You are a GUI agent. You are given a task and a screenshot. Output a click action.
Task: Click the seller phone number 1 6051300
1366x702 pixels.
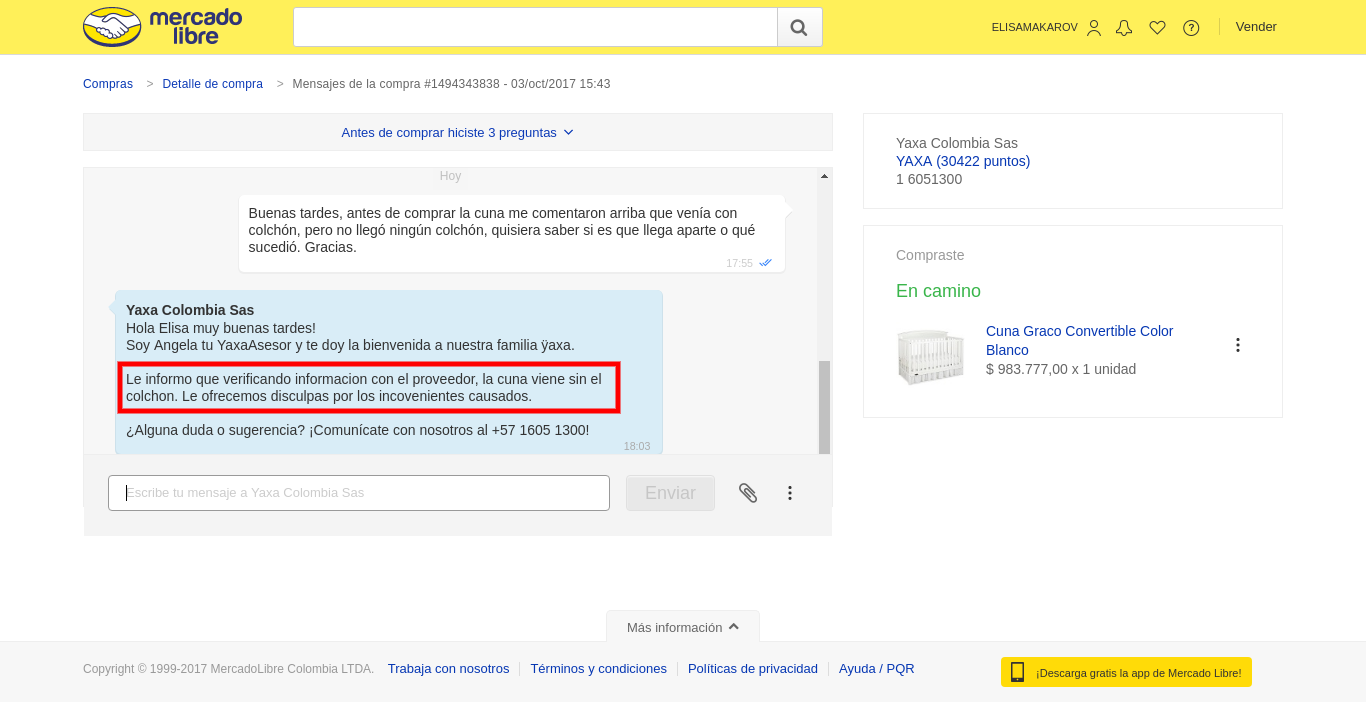pyautogui.click(x=929, y=179)
